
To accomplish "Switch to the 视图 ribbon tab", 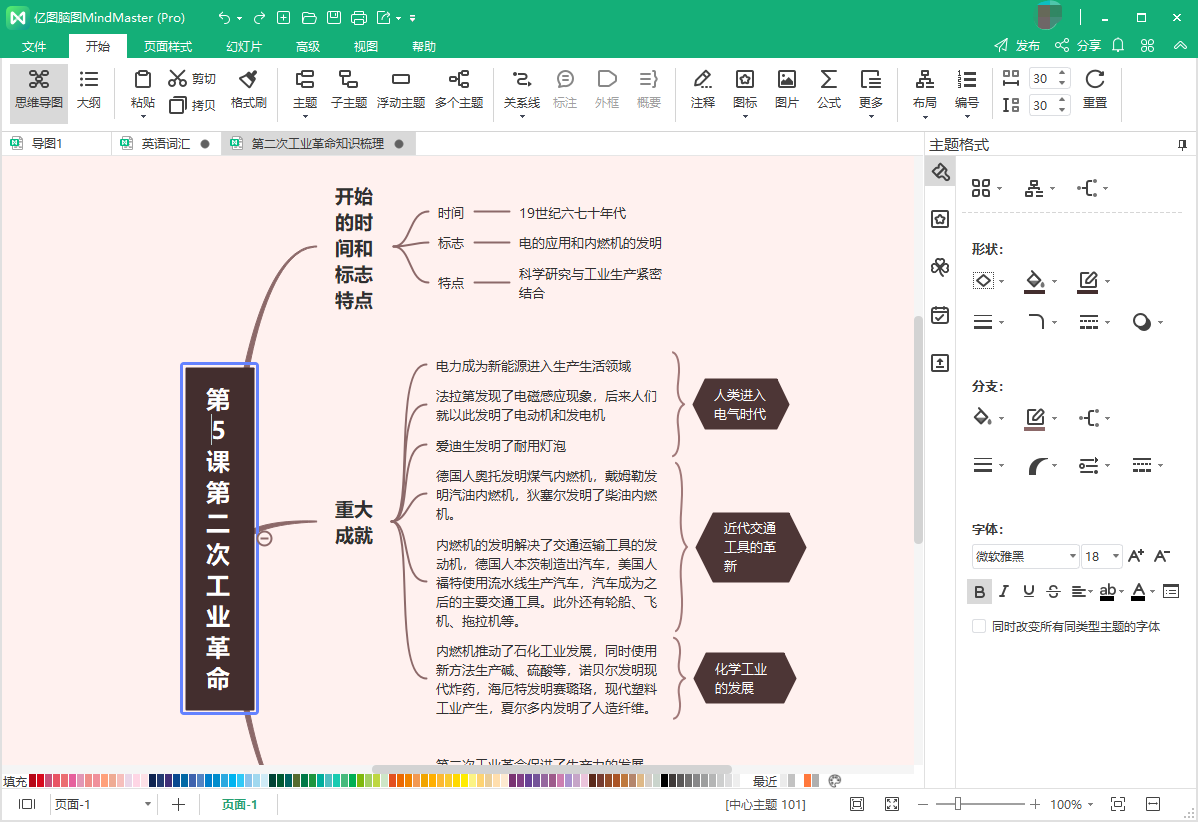I will [x=365, y=47].
